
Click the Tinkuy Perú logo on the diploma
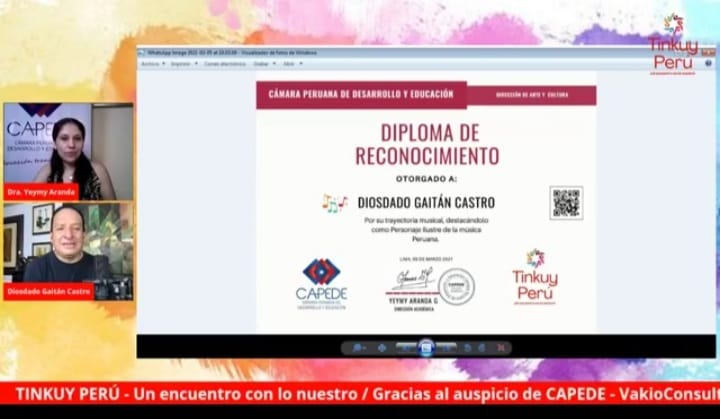pos(535,277)
